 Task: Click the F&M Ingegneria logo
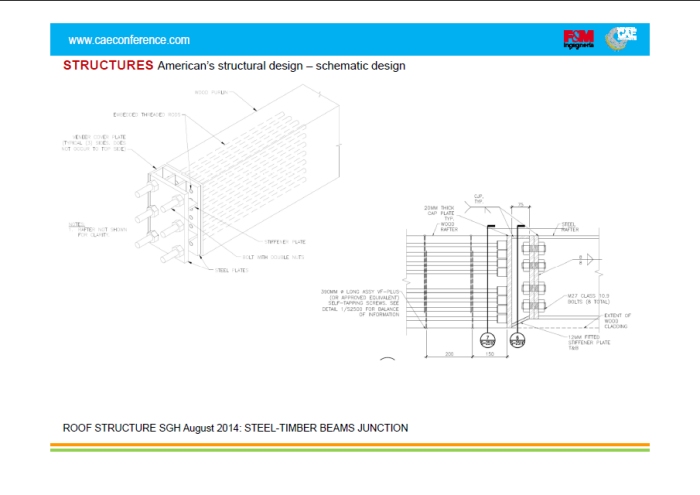tap(579, 40)
